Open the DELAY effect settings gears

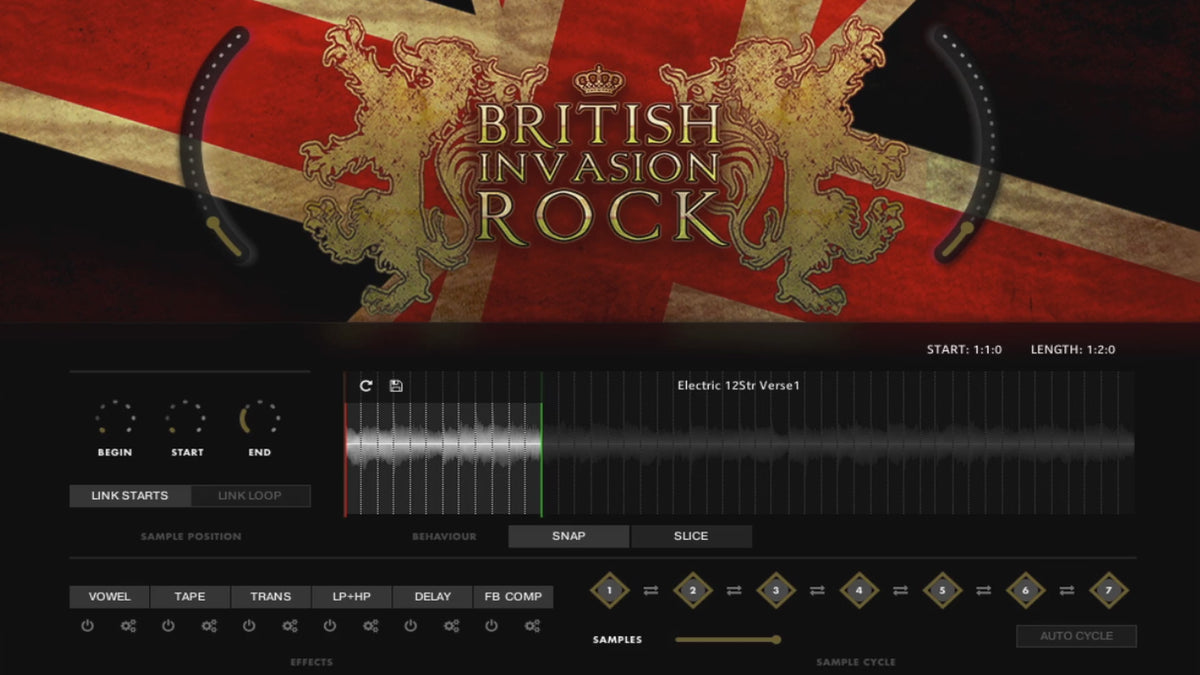click(x=451, y=626)
